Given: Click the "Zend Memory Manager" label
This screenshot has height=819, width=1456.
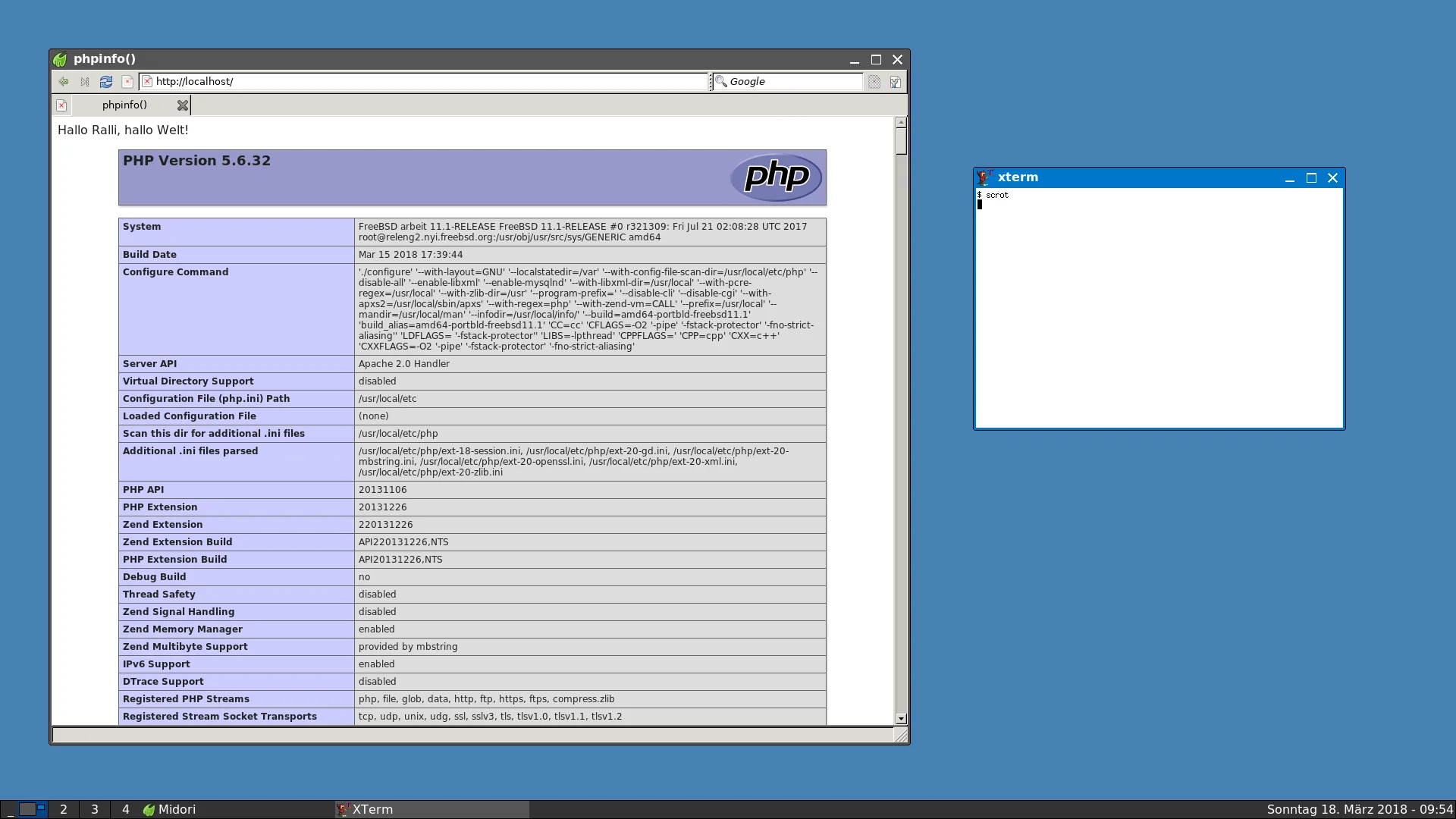Looking at the screenshot, I should pos(183,629).
